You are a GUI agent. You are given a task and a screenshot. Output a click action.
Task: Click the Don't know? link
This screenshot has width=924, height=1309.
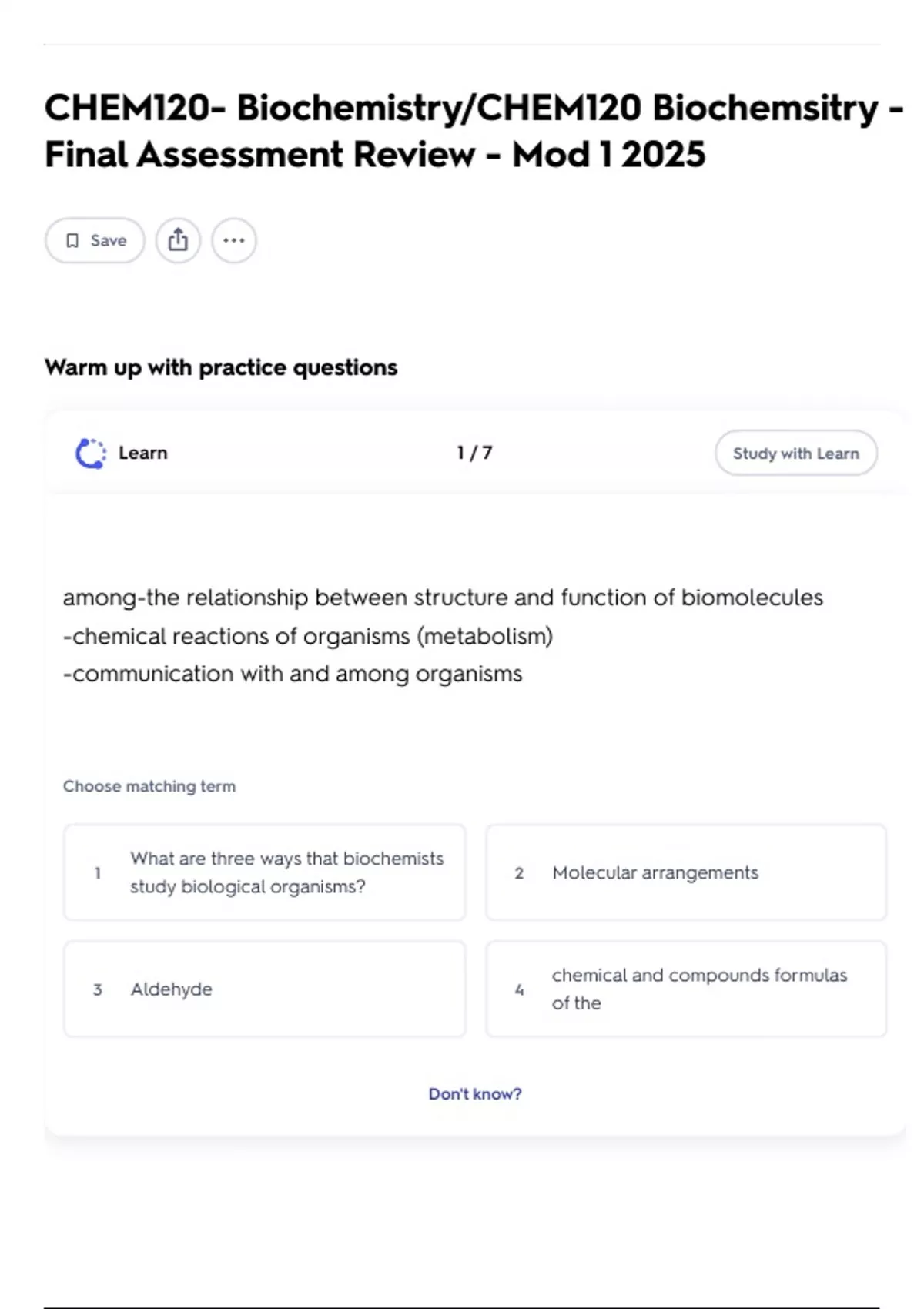pyautogui.click(x=476, y=1093)
